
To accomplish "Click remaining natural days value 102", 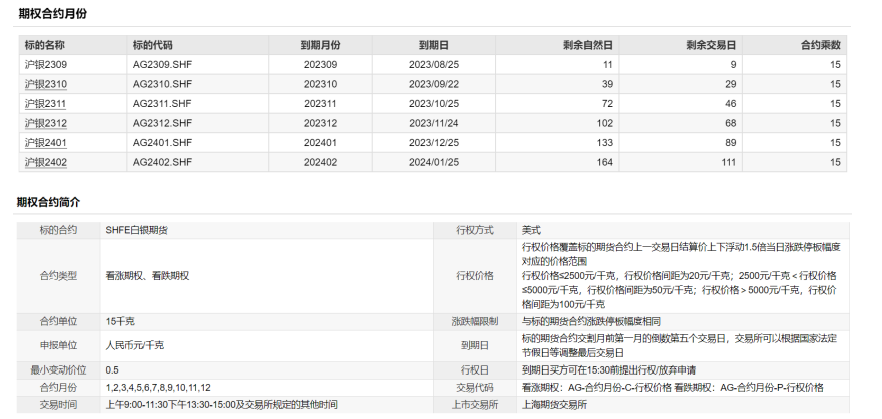I will pyautogui.click(x=605, y=123).
